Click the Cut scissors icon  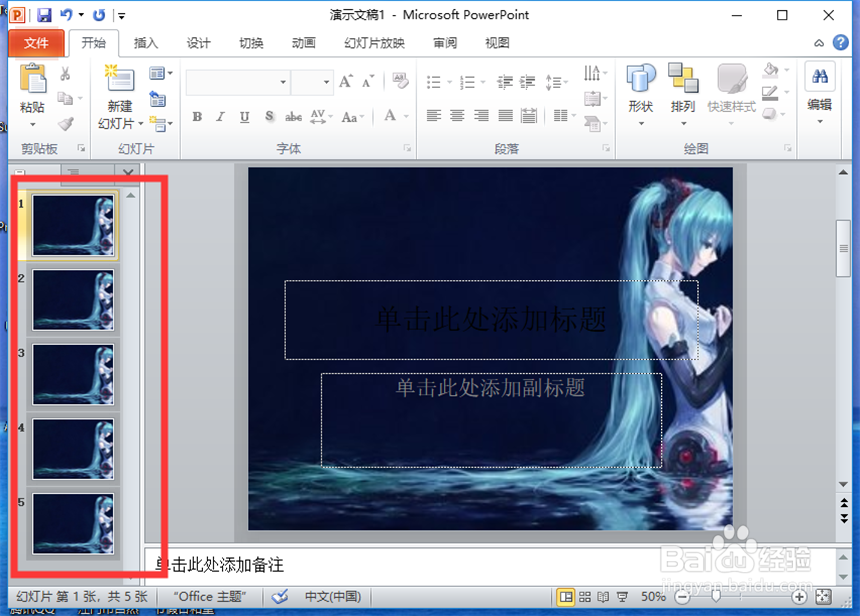[x=65, y=74]
